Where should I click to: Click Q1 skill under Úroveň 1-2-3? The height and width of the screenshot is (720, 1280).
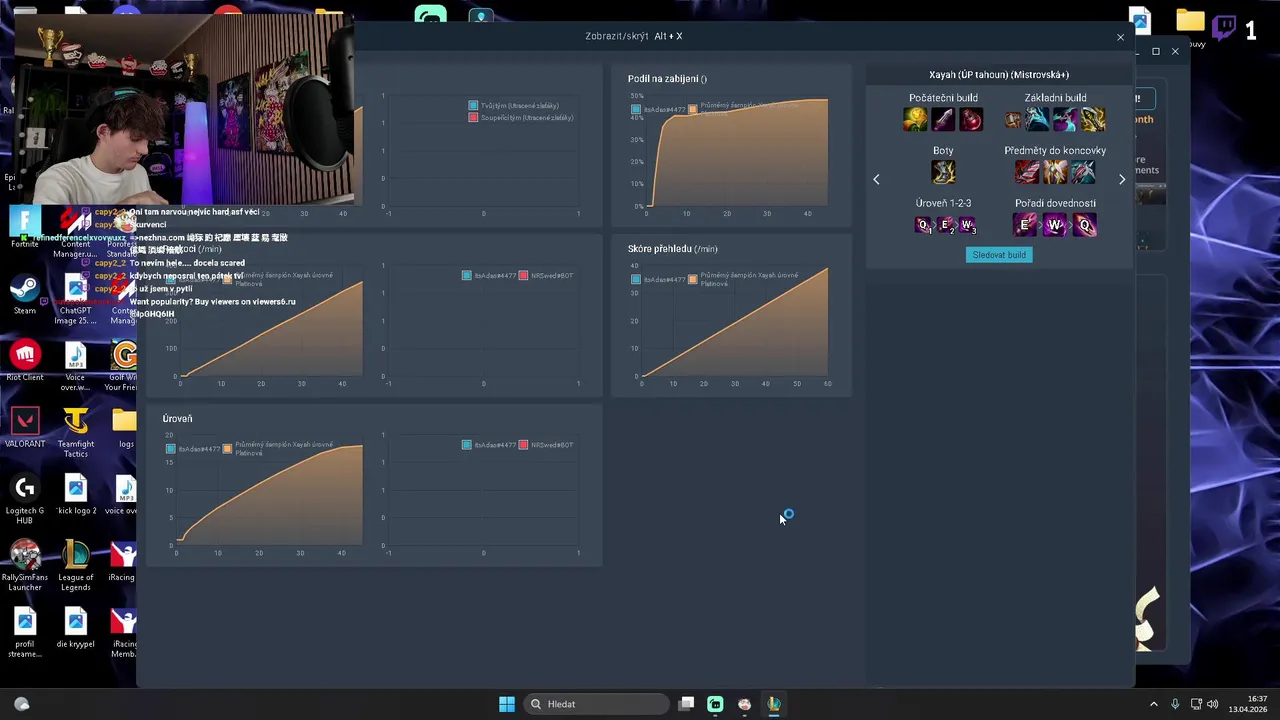tap(924, 225)
